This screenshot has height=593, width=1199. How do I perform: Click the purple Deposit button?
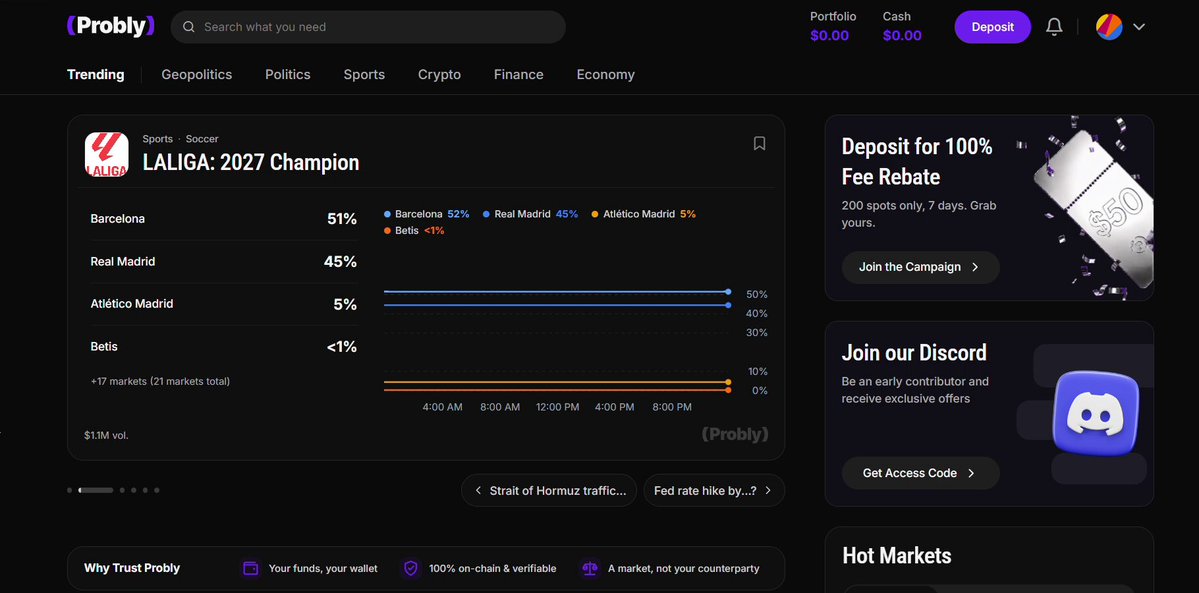[x=993, y=27]
